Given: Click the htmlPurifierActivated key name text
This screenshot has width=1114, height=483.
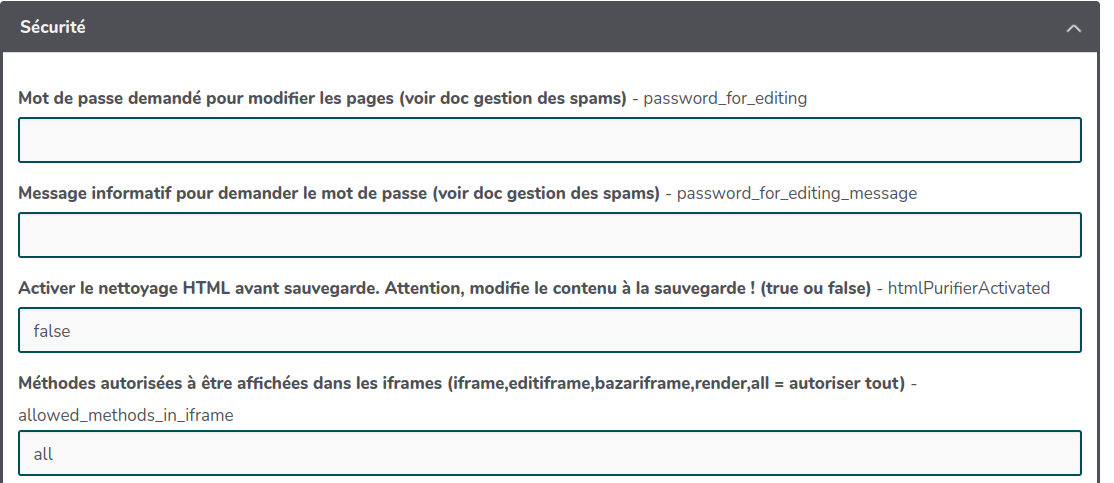Looking at the screenshot, I should 969,288.
